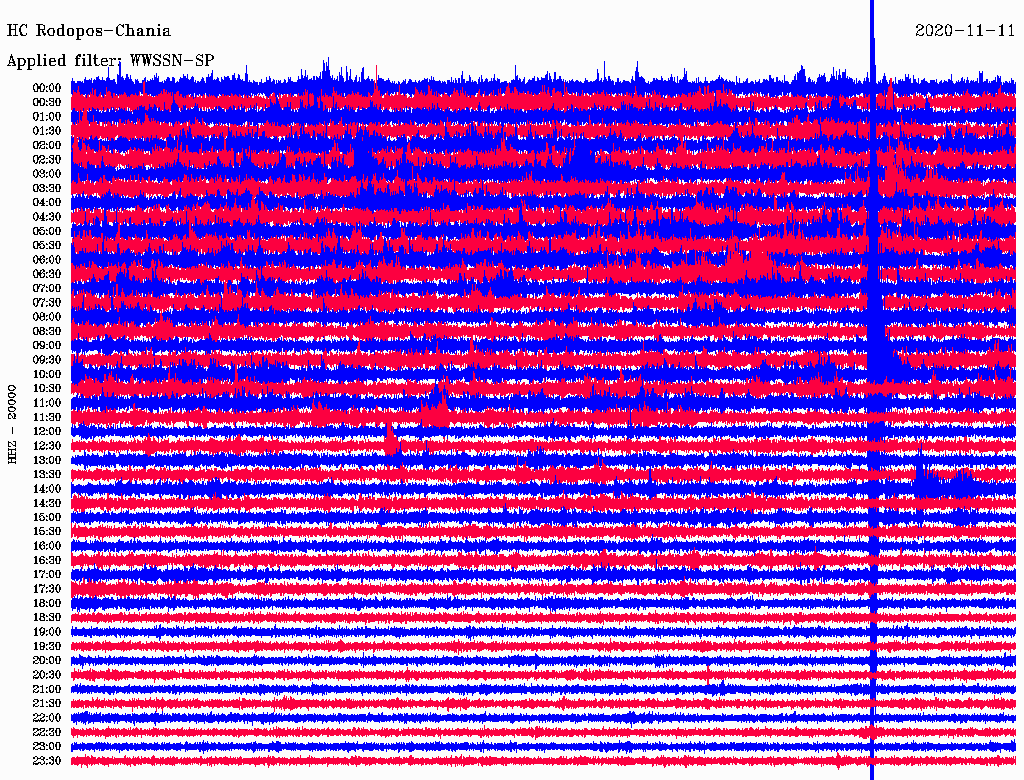Image resolution: width=1024 pixels, height=780 pixels.
Task: Select the 18:00 time label
Action: click(x=47, y=604)
